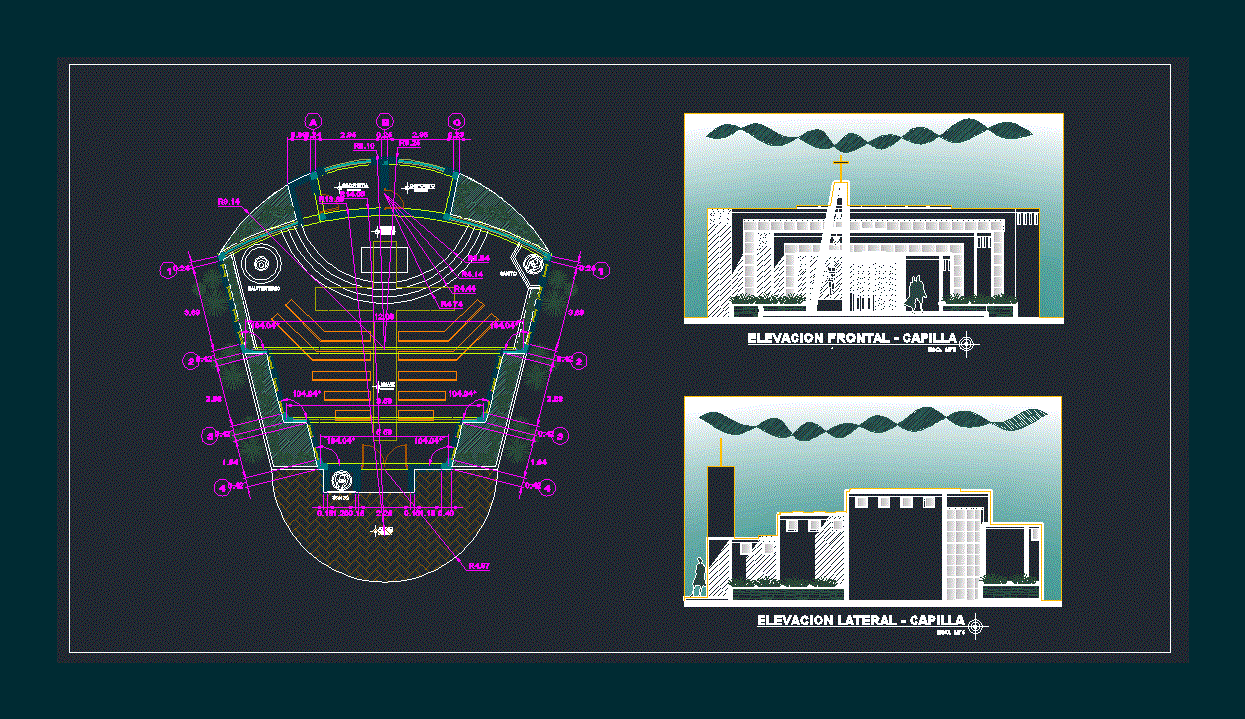Click the ELEVACION FRONTAL - CAPILLA title

[x=852, y=339]
